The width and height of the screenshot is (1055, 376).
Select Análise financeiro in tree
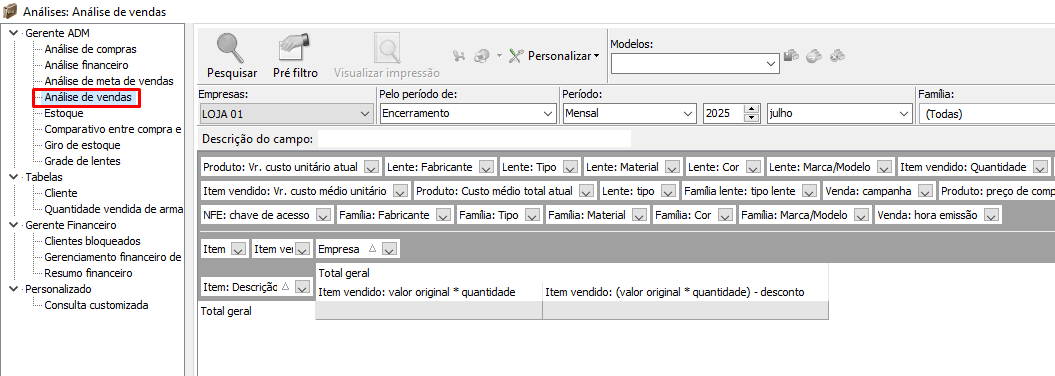tap(86, 65)
